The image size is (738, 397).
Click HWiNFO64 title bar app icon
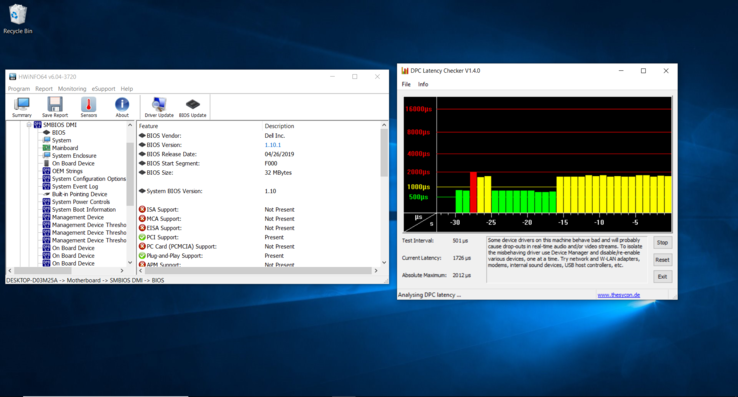pyautogui.click(x=13, y=77)
